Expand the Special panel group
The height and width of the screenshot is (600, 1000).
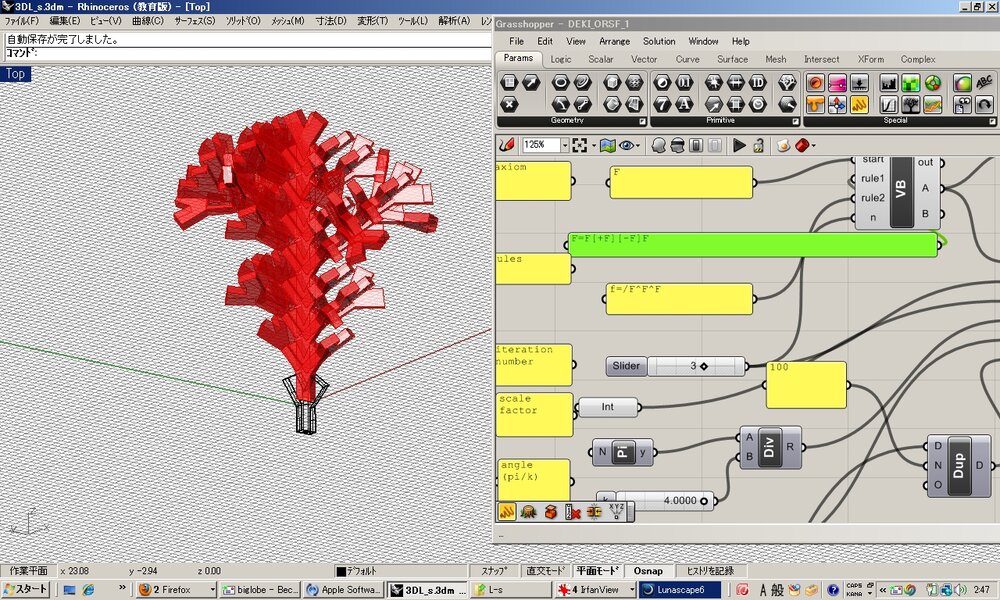[990, 121]
